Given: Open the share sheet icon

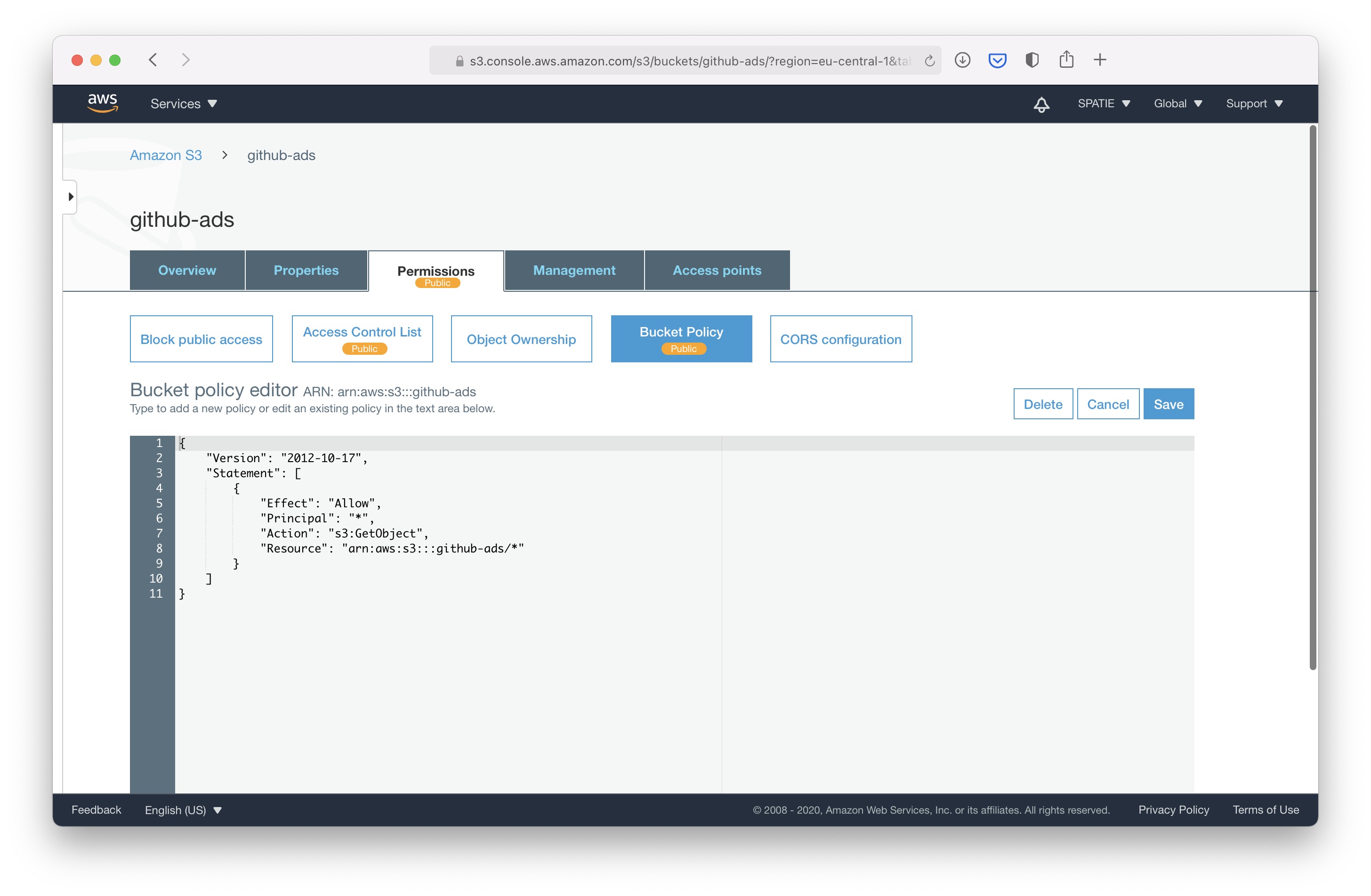Looking at the screenshot, I should tap(1066, 59).
